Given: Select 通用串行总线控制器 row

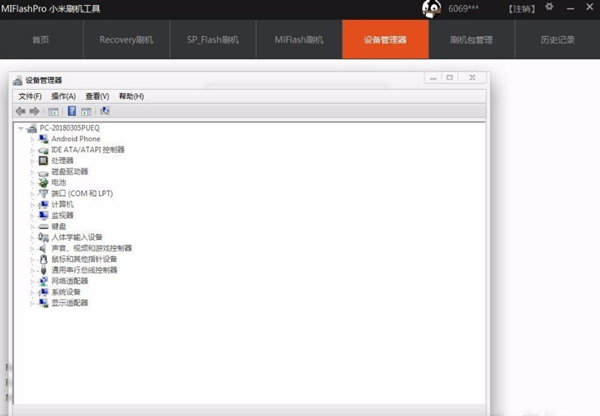Looking at the screenshot, I should 84,270.
